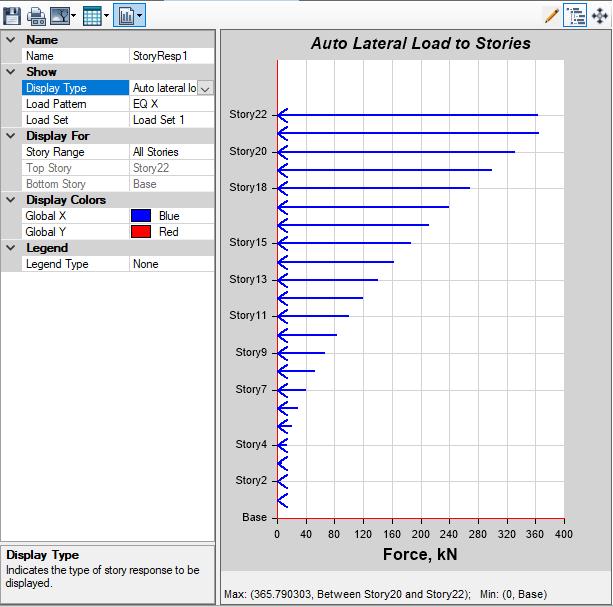The image size is (613, 607).
Task: Click the Story7 axis label
Action: click(251, 389)
